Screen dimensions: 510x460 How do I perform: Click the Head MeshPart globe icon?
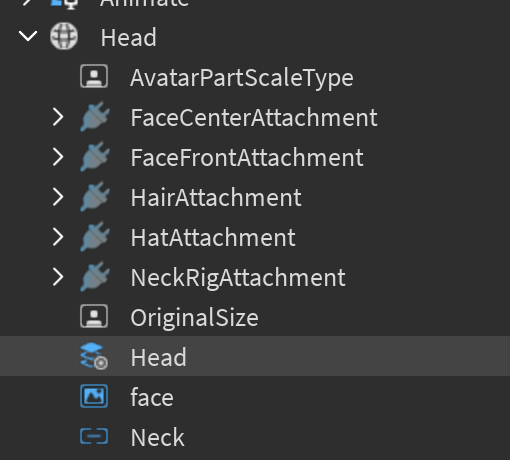(x=64, y=36)
